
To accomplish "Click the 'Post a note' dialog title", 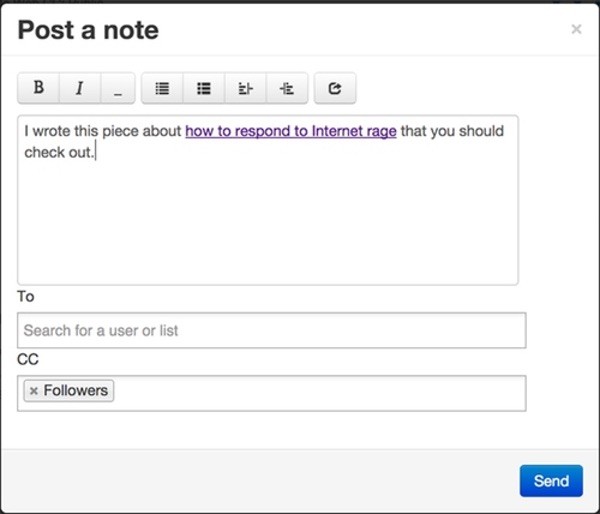I will click(88, 31).
